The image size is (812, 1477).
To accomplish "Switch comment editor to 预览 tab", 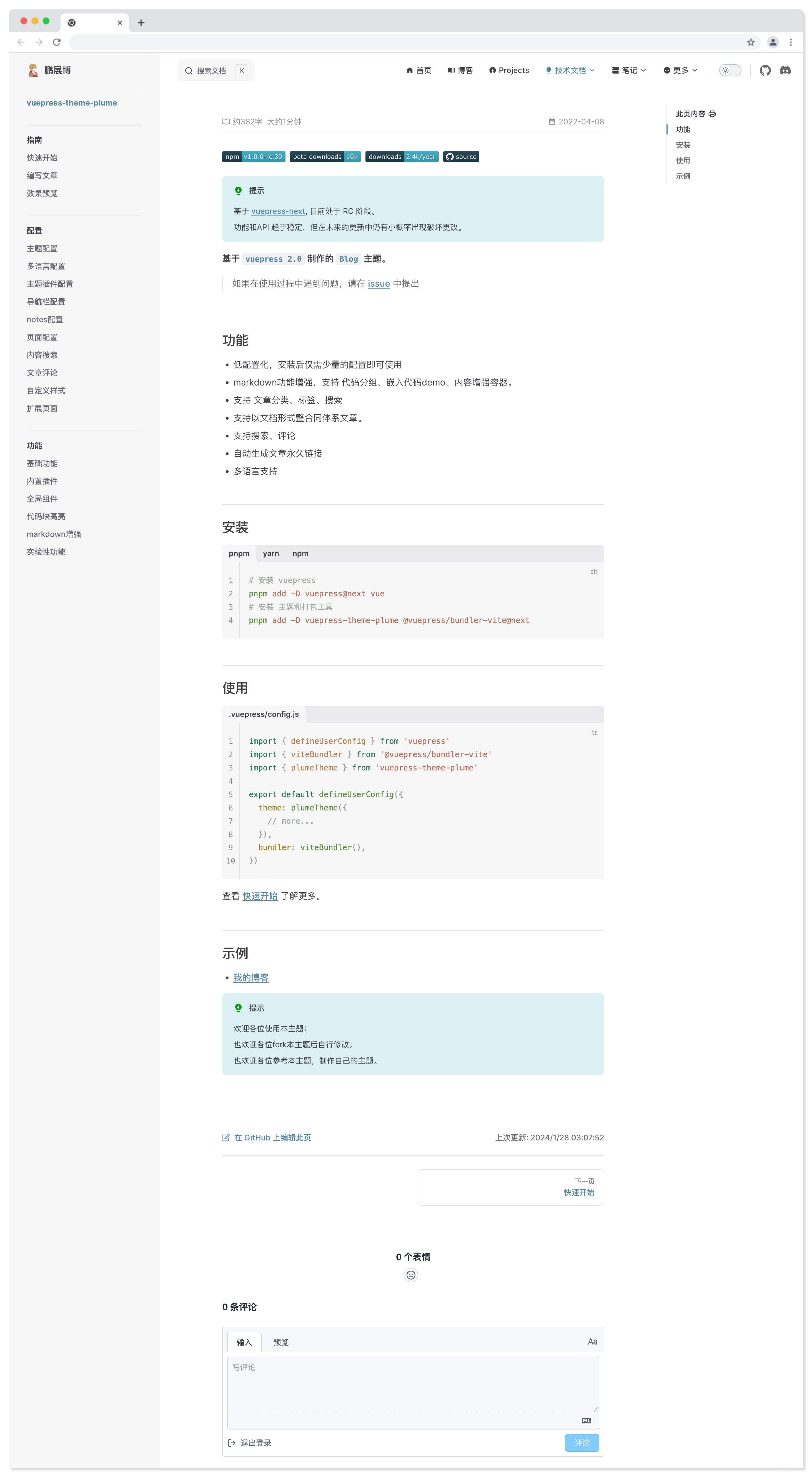I will click(x=280, y=1342).
